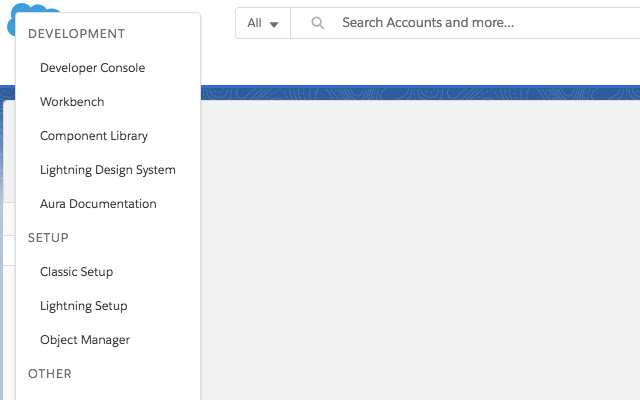This screenshot has width=640, height=400.
Task: Click the DEVELOPMENT section heading
Action: pos(76,34)
